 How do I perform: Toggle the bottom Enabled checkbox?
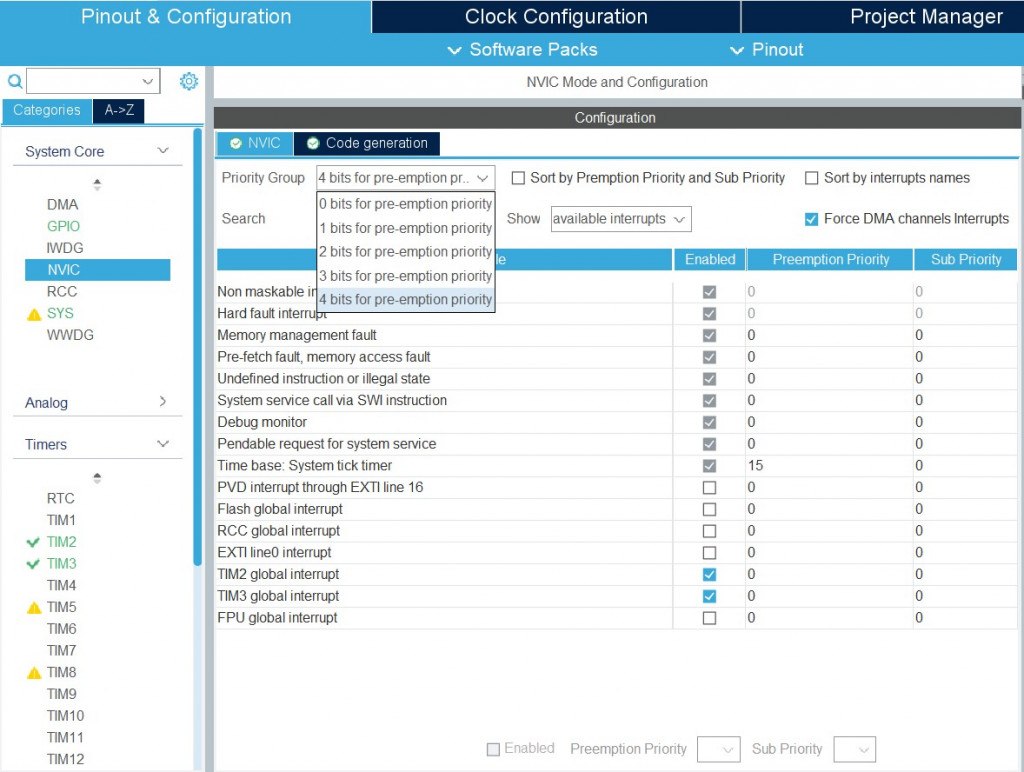click(494, 749)
